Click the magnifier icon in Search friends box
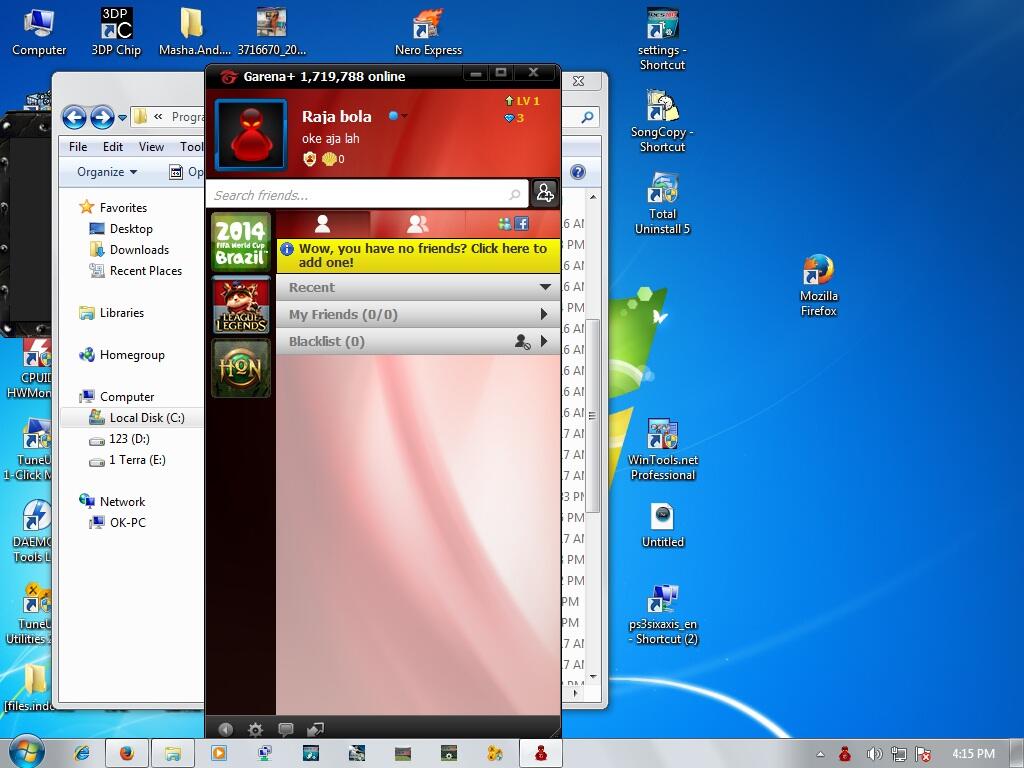Image resolution: width=1024 pixels, height=768 pixels. (x=515, y=195)
